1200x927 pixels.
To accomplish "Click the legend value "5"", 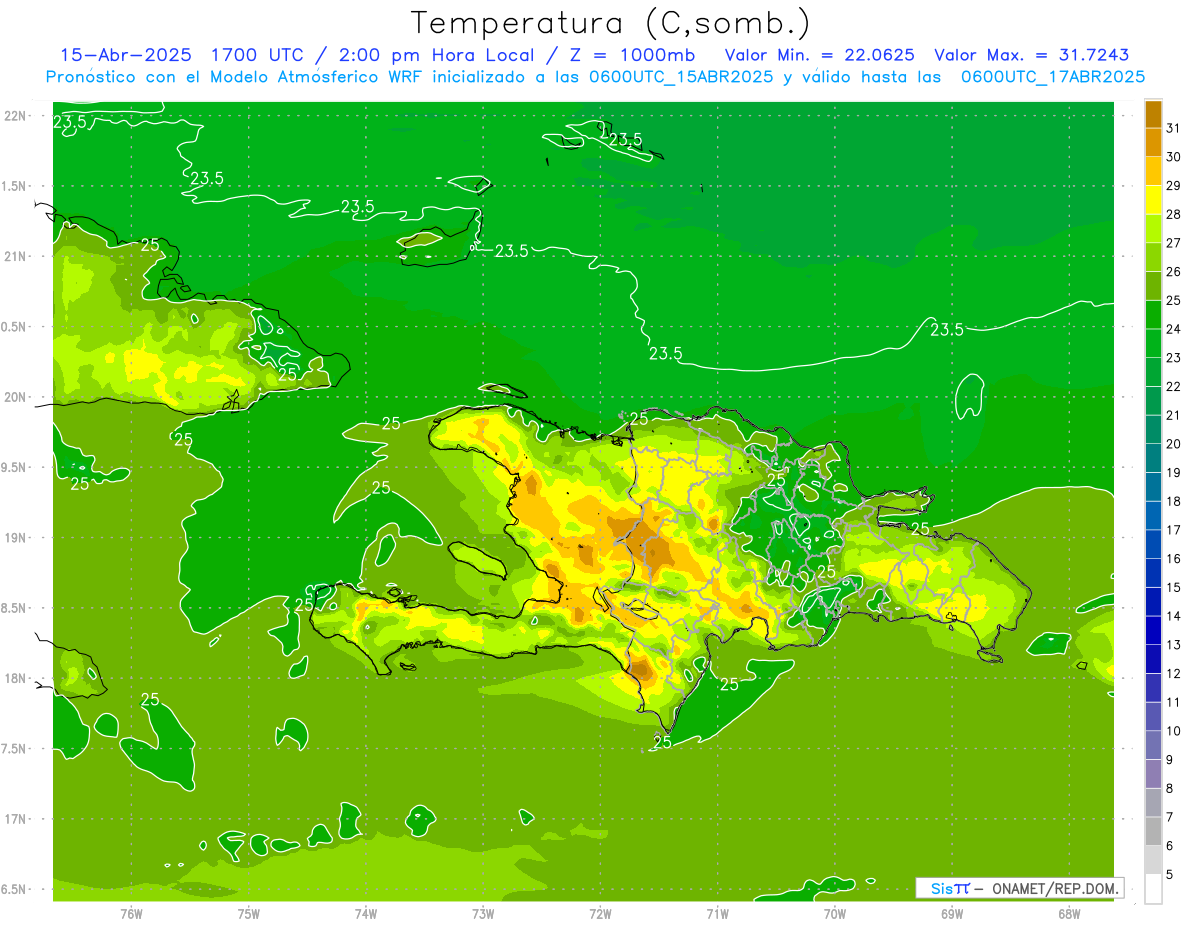I will point(1170,875).
